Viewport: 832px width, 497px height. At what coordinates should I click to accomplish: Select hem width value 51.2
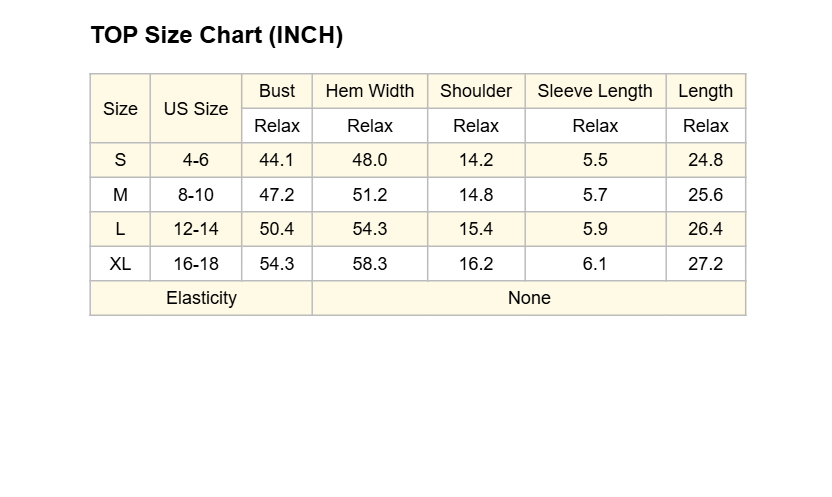370,195
